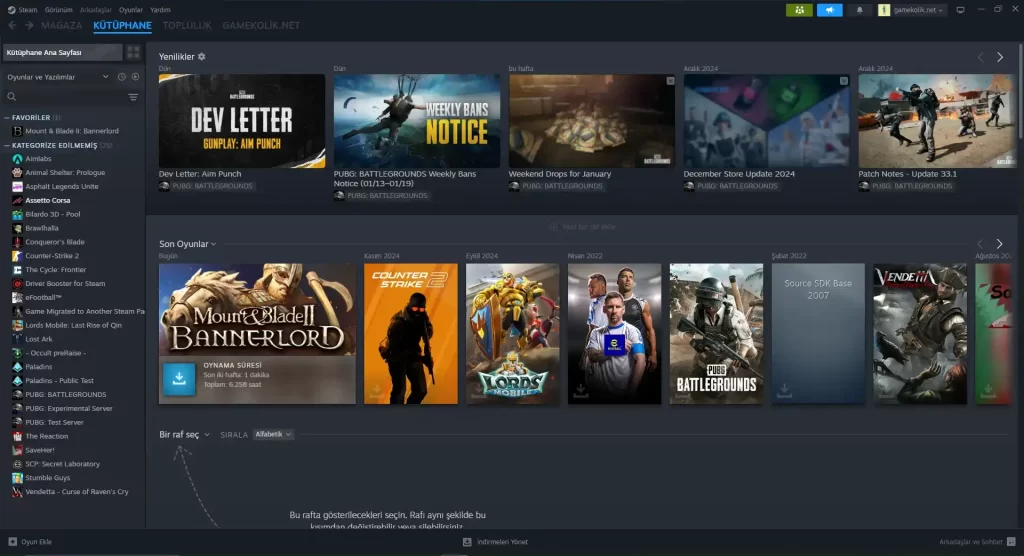Screen dimensions: 1024x556
Task: Open the green friends button
Action: [x=799, y=10]
